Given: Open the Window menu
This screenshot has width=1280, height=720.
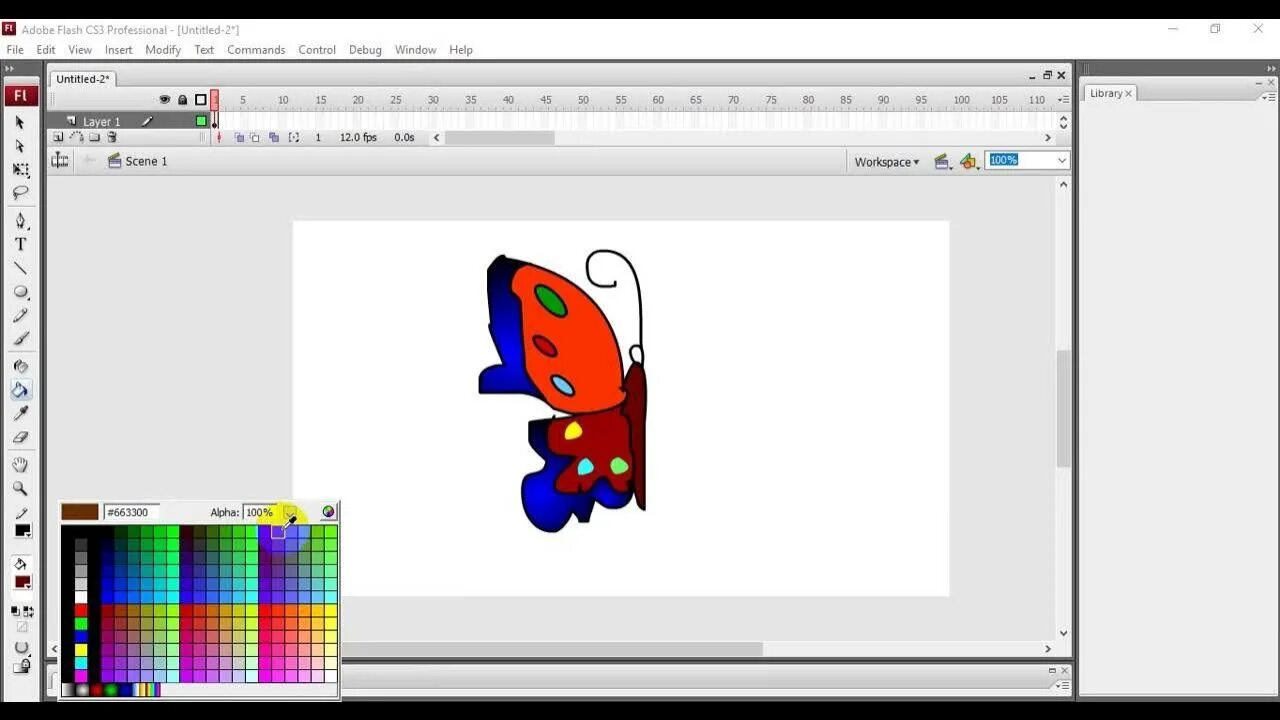Looking at the screenshot, I should tap(415, 49).
